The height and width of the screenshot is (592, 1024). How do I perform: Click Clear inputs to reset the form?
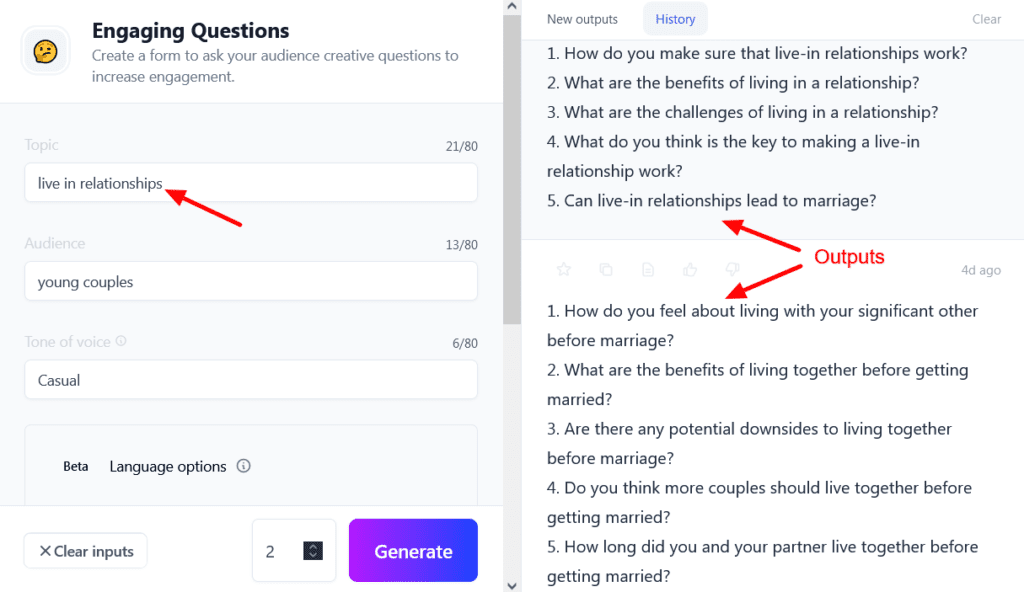85,550
